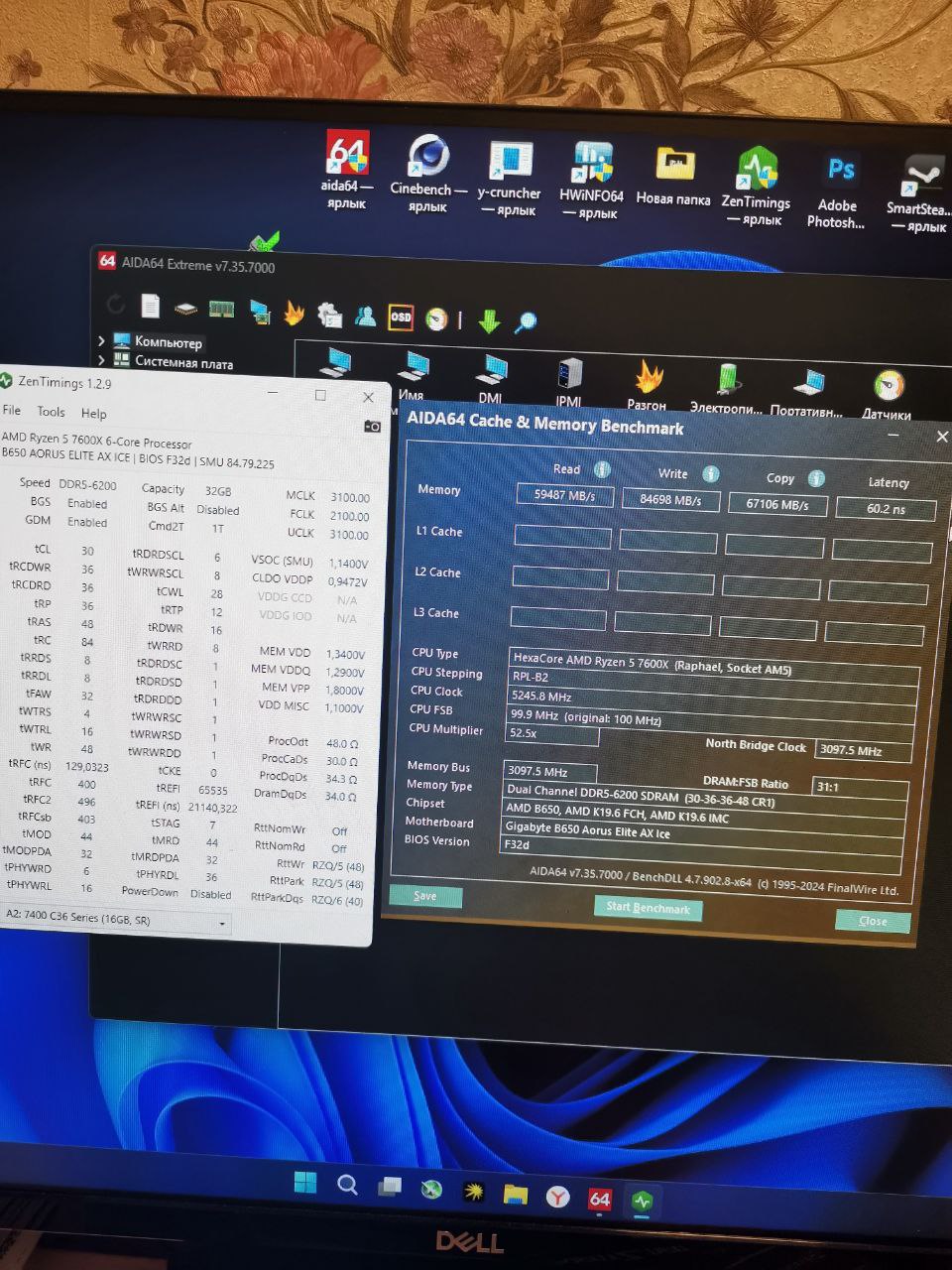This screenshot has width=952, height=1270.
Task: Open the HWiNFO64 desktop shortcut
Action: pos(592,180)
